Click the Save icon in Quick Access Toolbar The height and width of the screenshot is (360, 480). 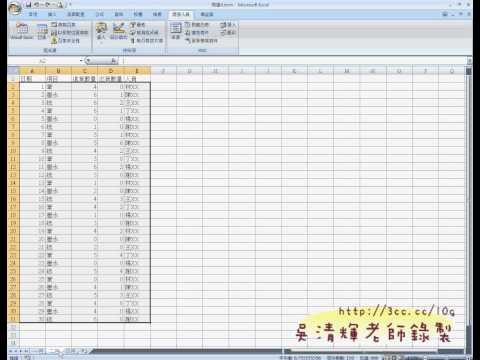29,5
